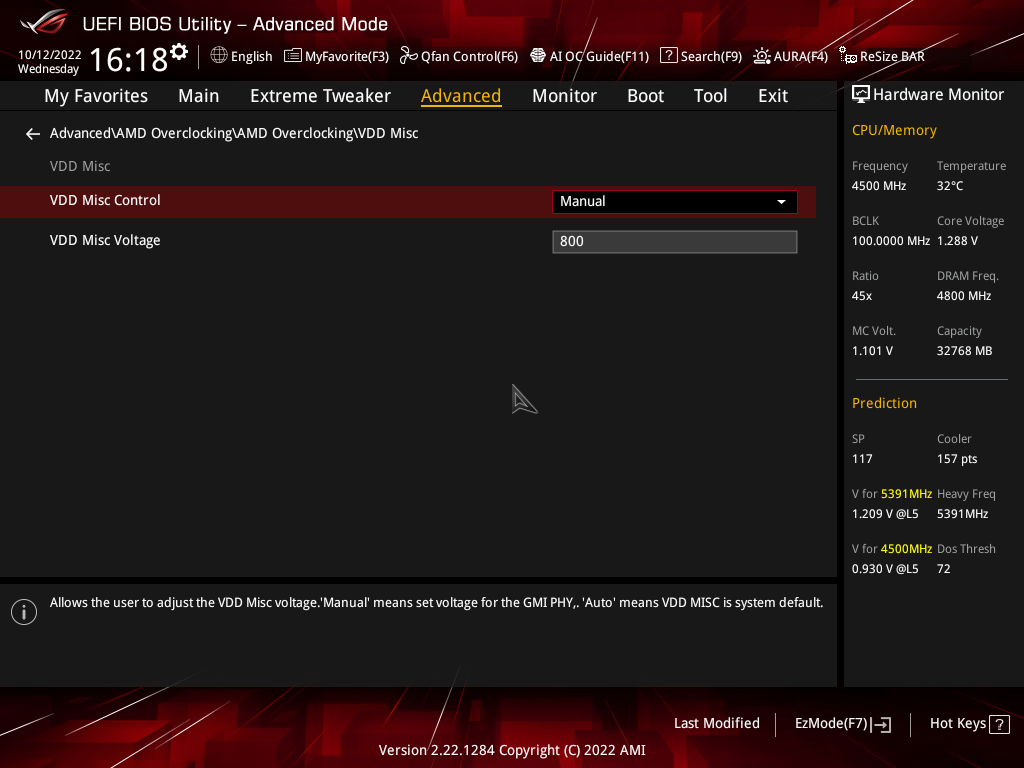Click the breadcrumb path text
This screenshot has width=1024, height=768.
tap(234, 133)
